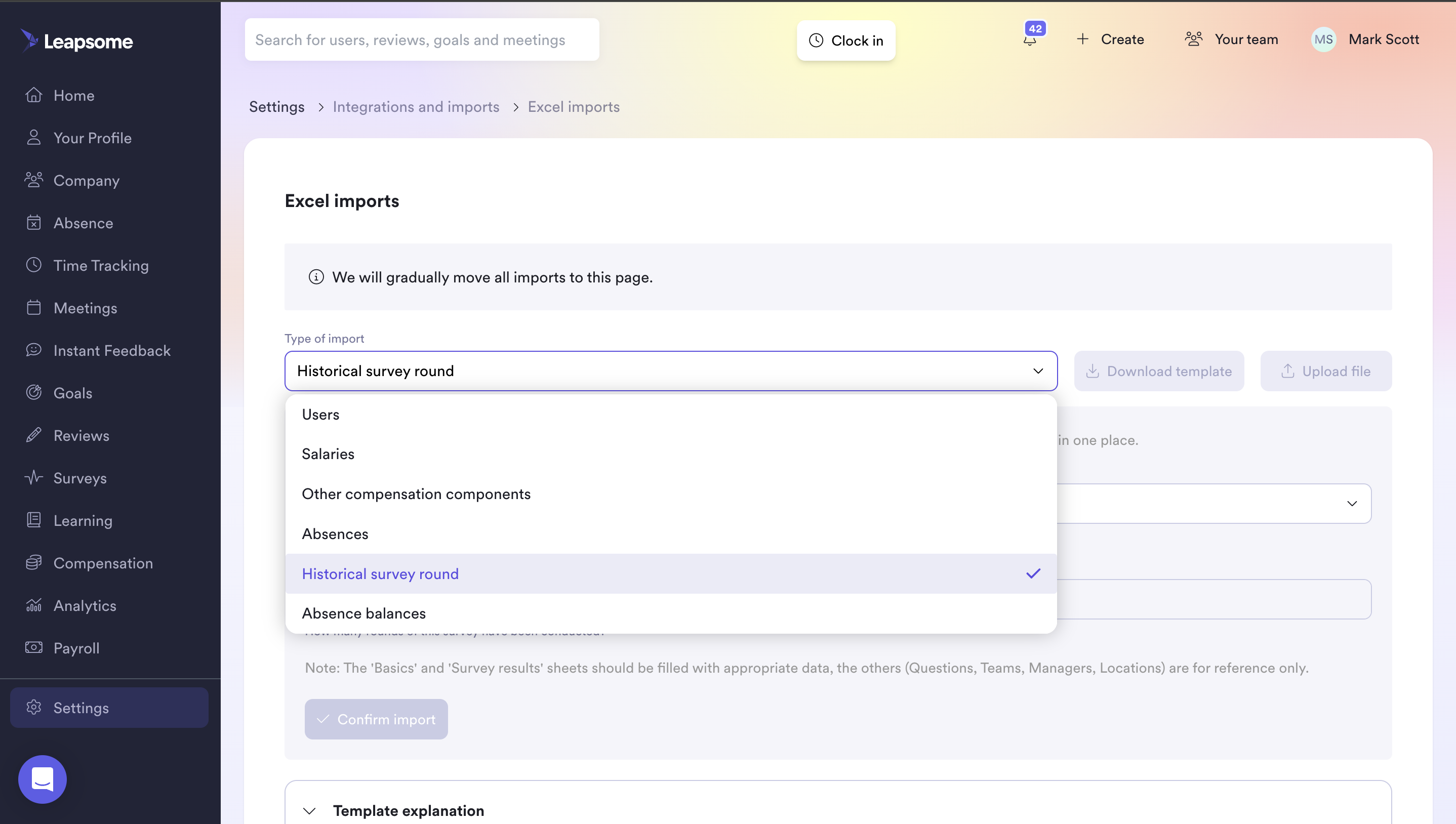Select Absences import type

pyautogui.click(x=671, y=533)
